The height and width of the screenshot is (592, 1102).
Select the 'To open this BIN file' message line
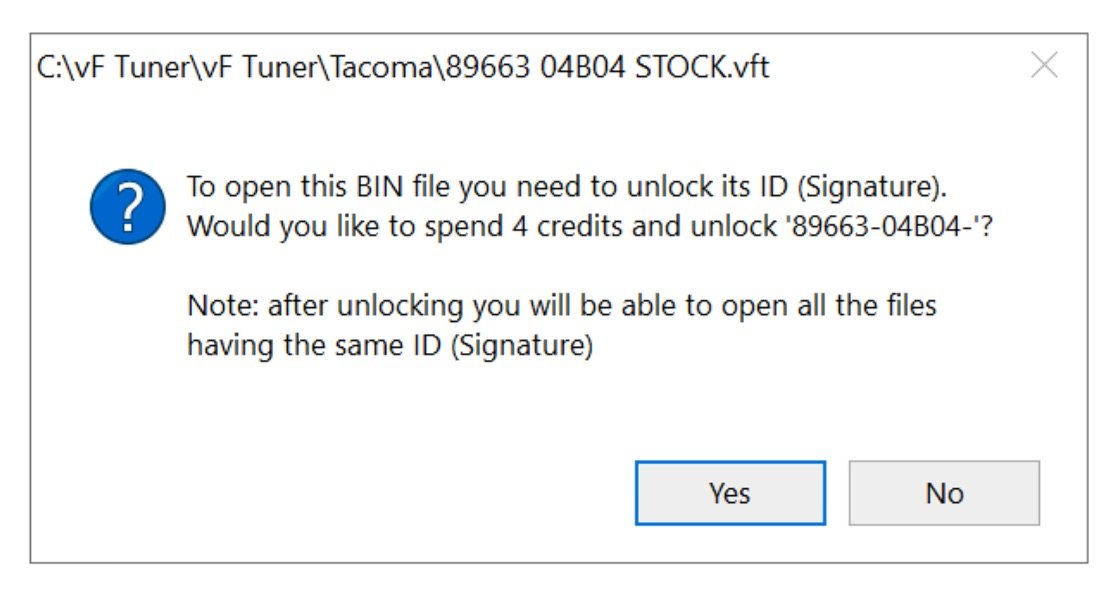click(x=567, y=187)
